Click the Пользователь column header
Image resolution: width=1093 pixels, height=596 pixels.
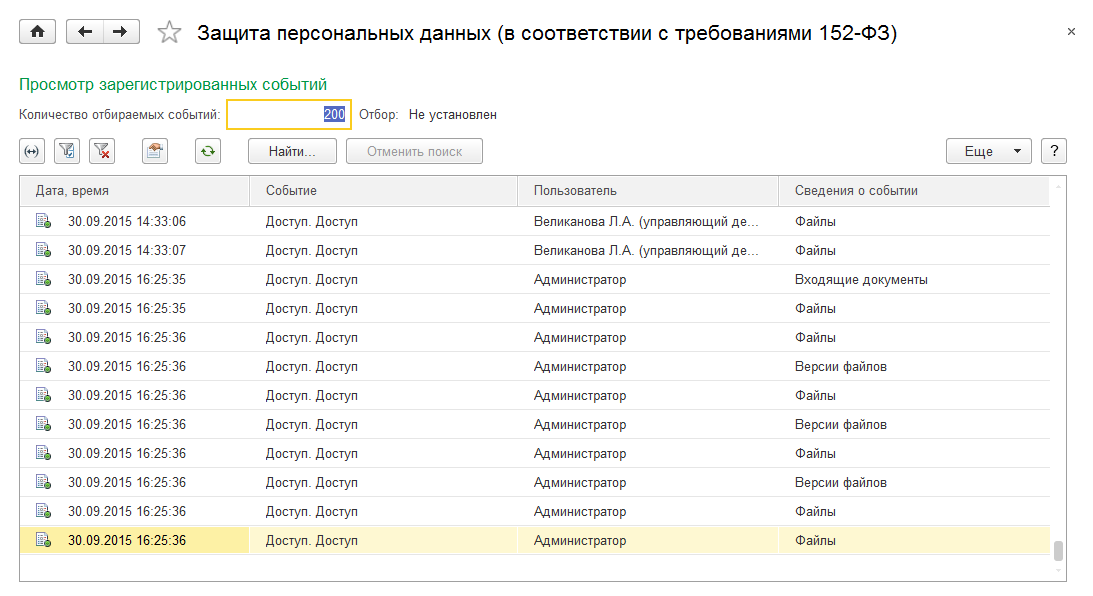[x=647, y=190]
